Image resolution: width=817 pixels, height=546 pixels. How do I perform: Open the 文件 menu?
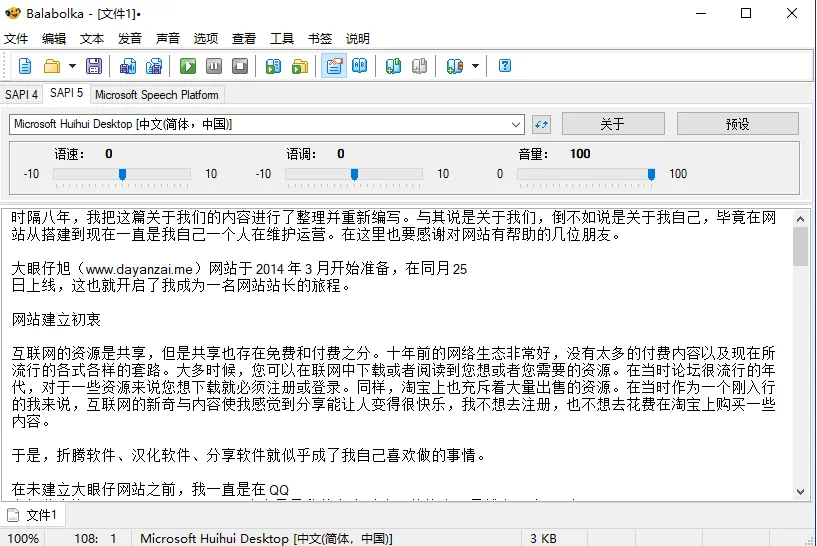[16, 39]
